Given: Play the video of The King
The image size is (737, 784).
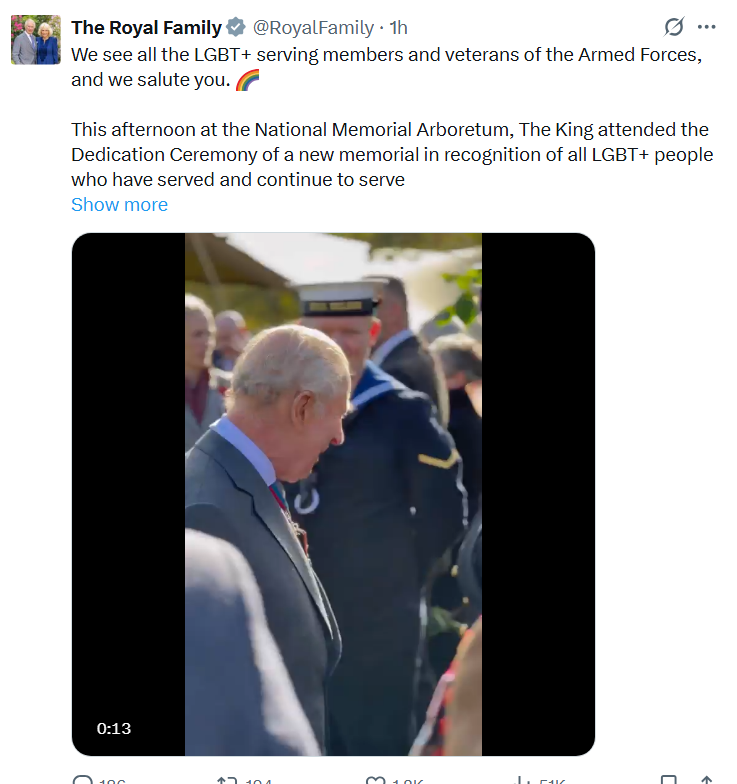Looking at the screenshot, I should pos(334,494).
